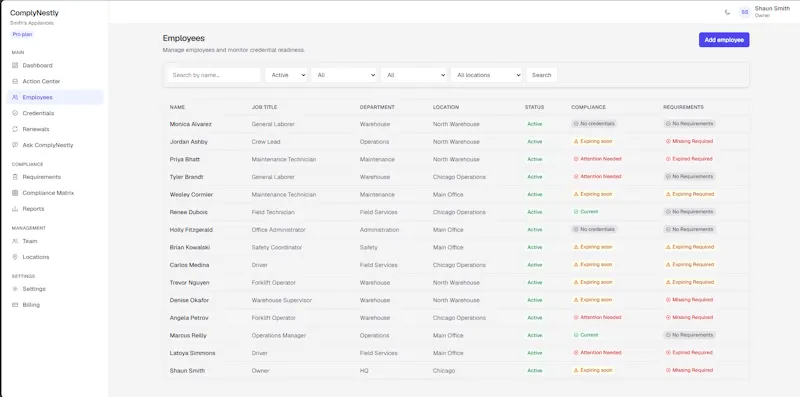Click Office Administrator job title

[x=278, y=230]
